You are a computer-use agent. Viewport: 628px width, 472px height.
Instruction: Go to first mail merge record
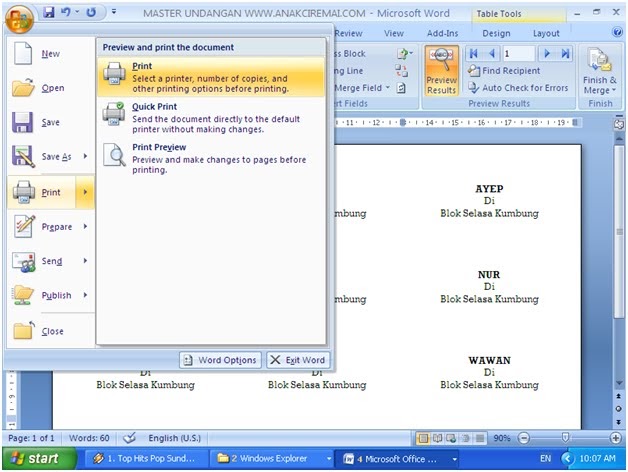474,53
